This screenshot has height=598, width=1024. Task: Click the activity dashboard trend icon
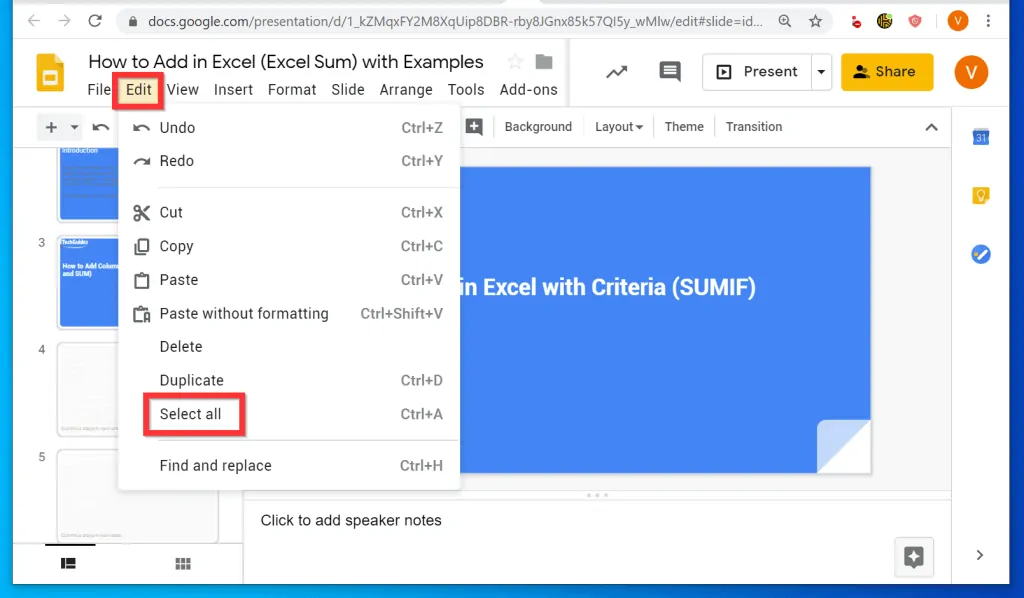coord(617,72)
